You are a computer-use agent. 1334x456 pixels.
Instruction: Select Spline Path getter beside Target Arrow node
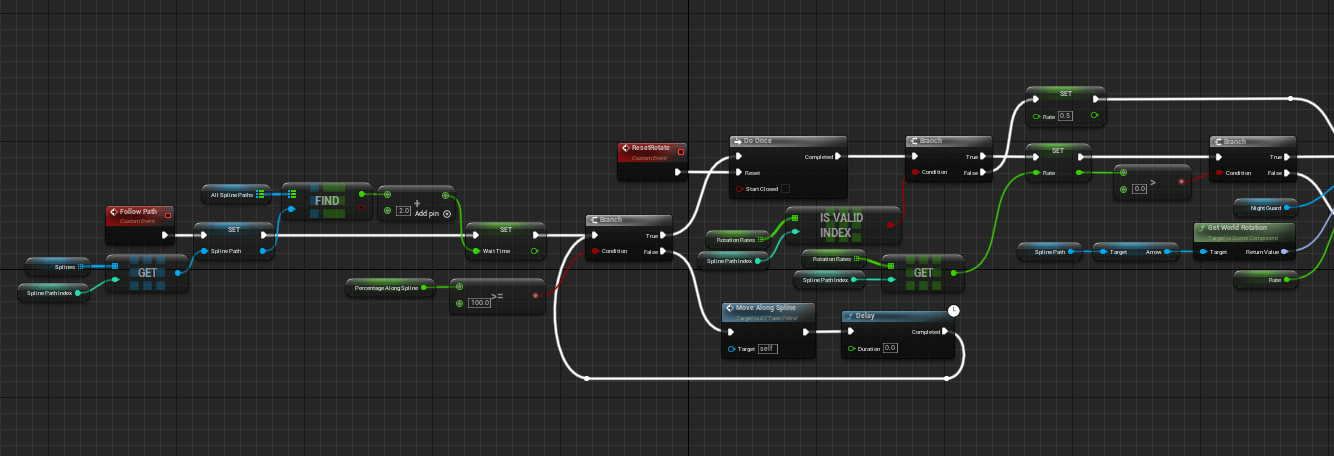(x=1050, y=252)
